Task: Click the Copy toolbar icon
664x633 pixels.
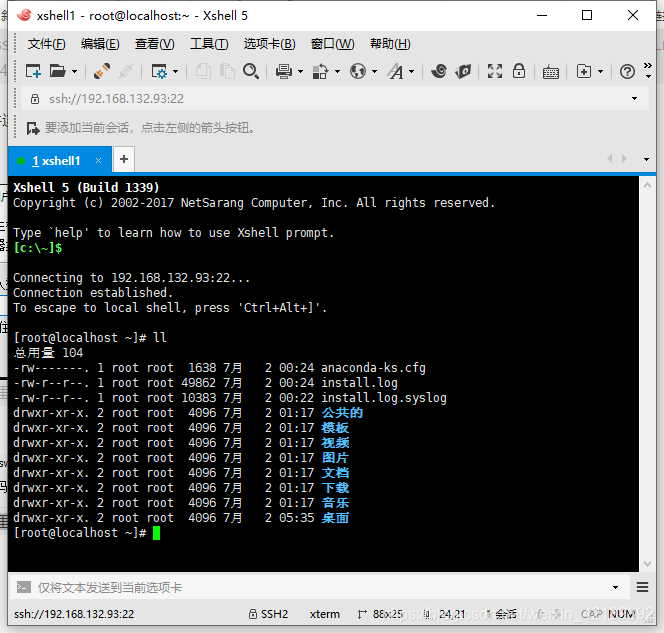Action: tap(203, 71)
